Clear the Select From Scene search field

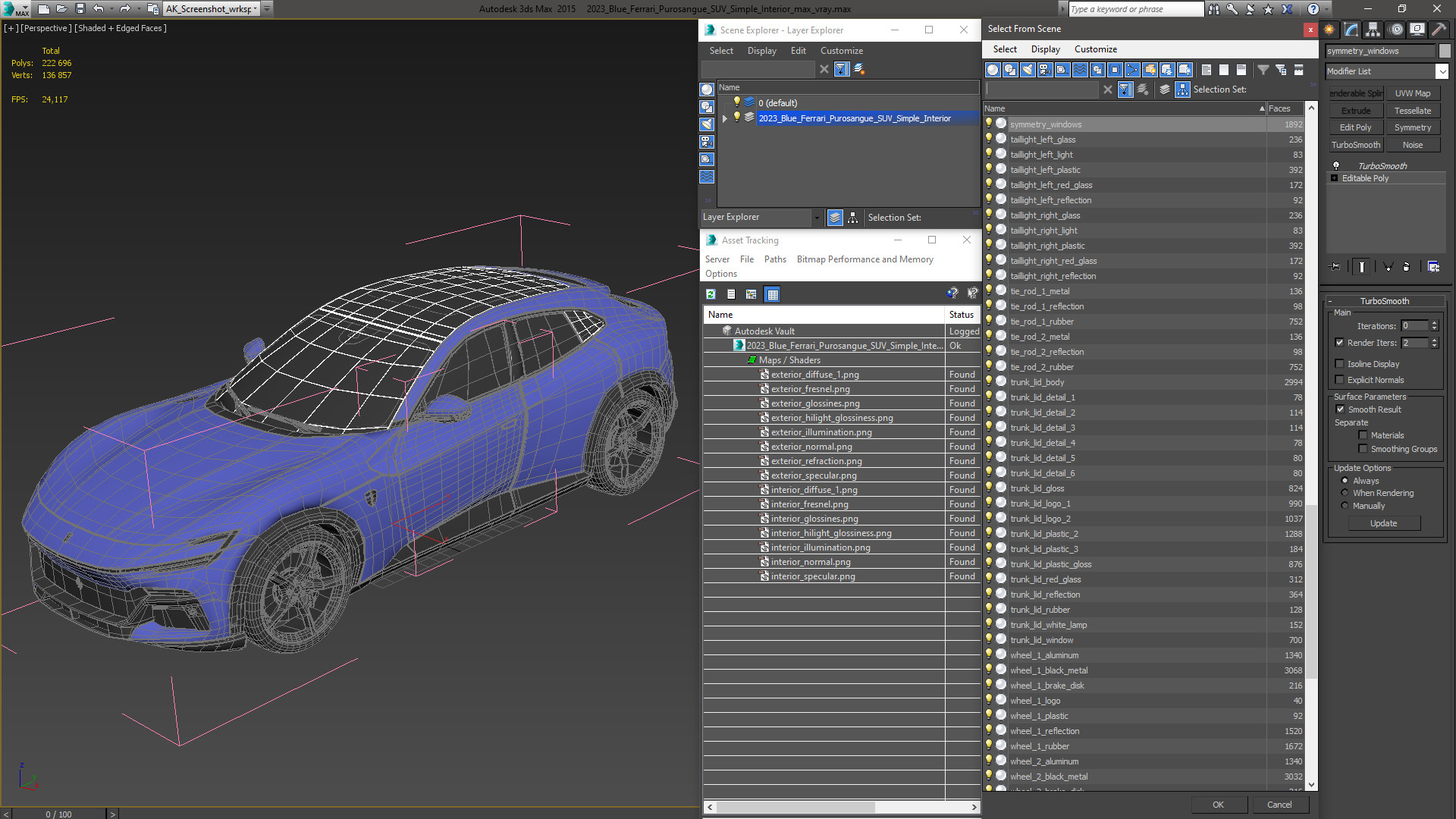(x=1108, y=89)
